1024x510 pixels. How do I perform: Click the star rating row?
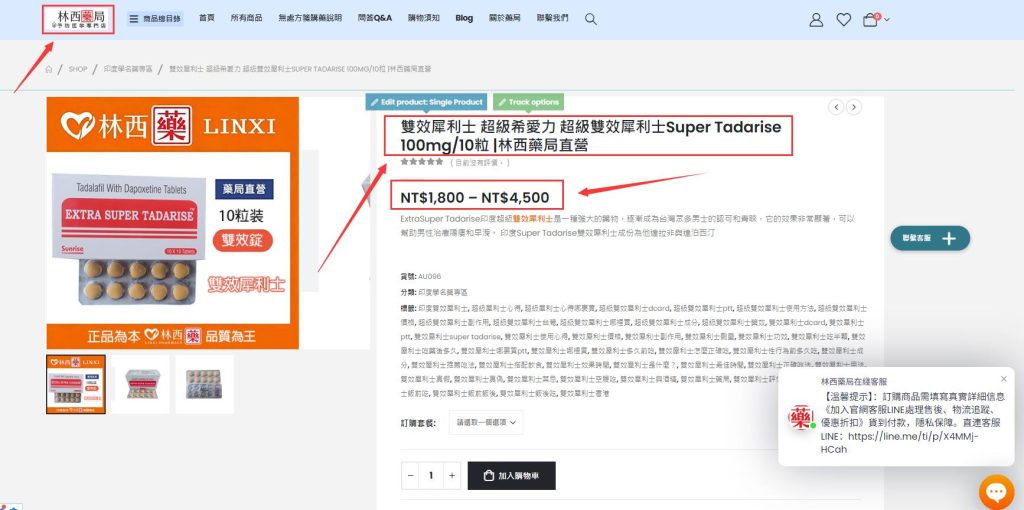tap(422, 161)
